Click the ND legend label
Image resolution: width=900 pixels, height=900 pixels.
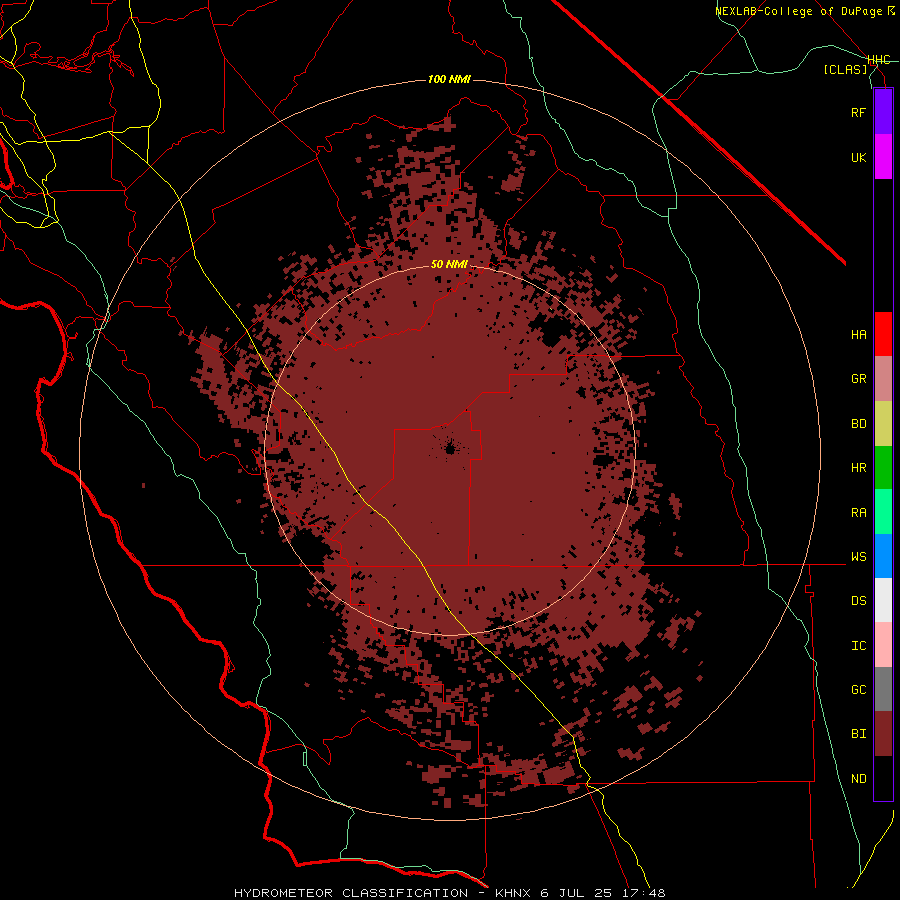pyautogui.click(x=858, y=778)
